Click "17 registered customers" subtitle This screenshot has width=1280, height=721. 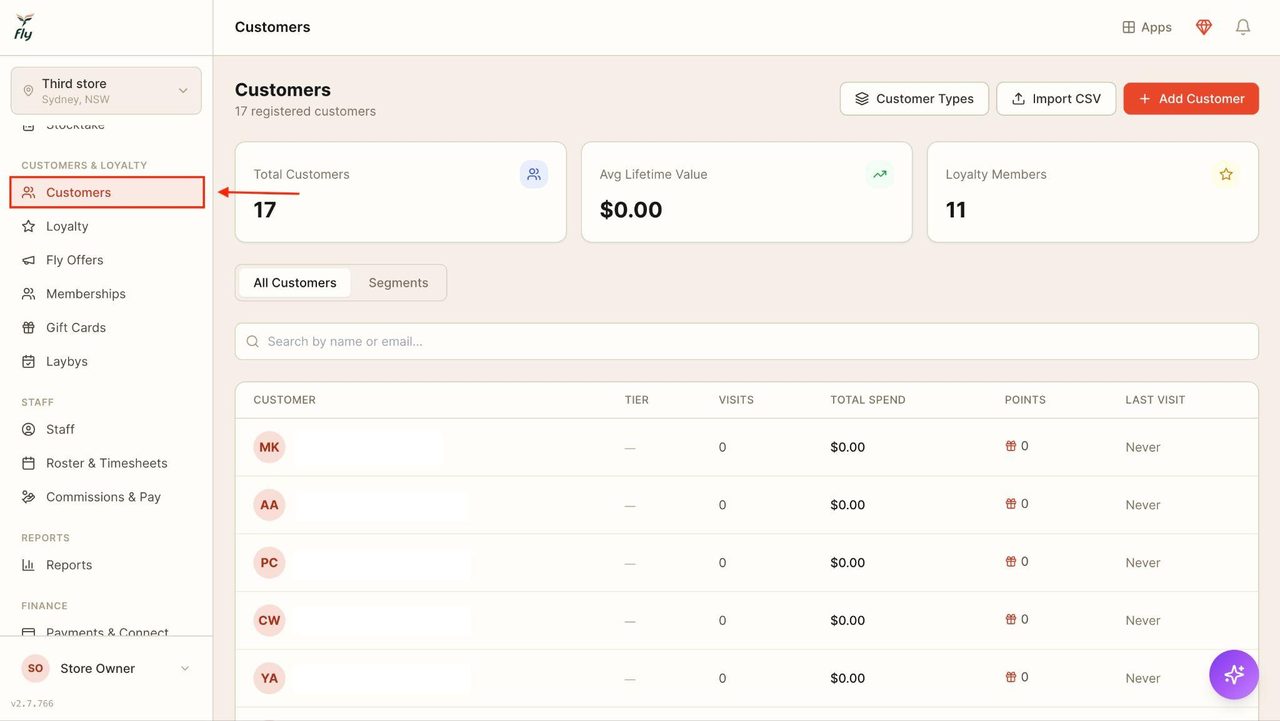[306, 111]
